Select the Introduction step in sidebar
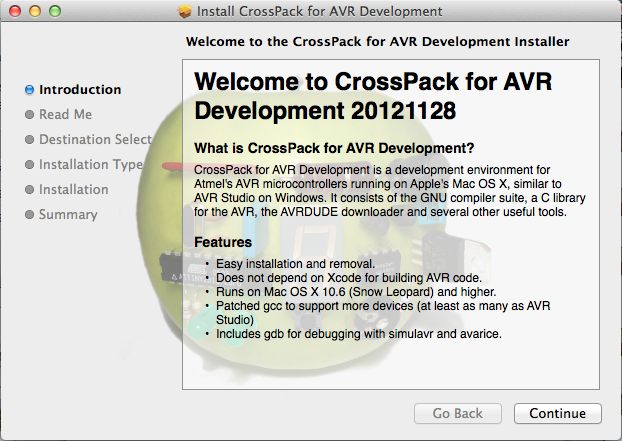Image resolution: width=622 pixels, height=441 pixels. coord(80,90)
